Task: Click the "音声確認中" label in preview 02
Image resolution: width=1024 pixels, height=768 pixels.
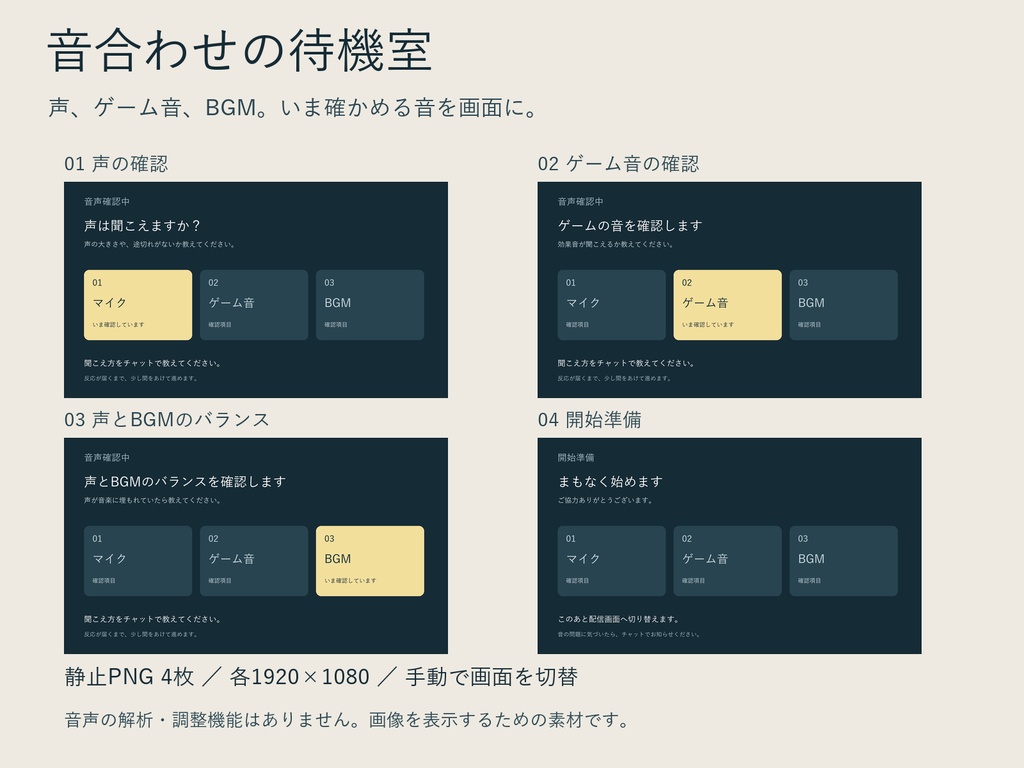Action: pos(581,202)
